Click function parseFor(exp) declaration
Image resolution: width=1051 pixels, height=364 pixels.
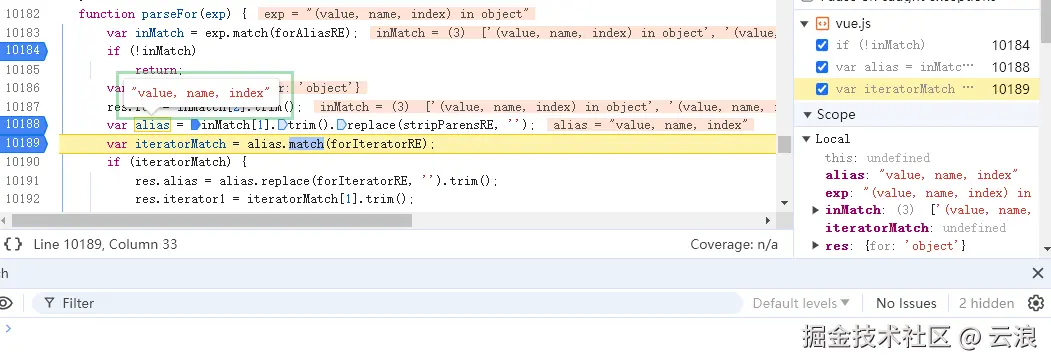pyautogui.click(x=164, y=14)
